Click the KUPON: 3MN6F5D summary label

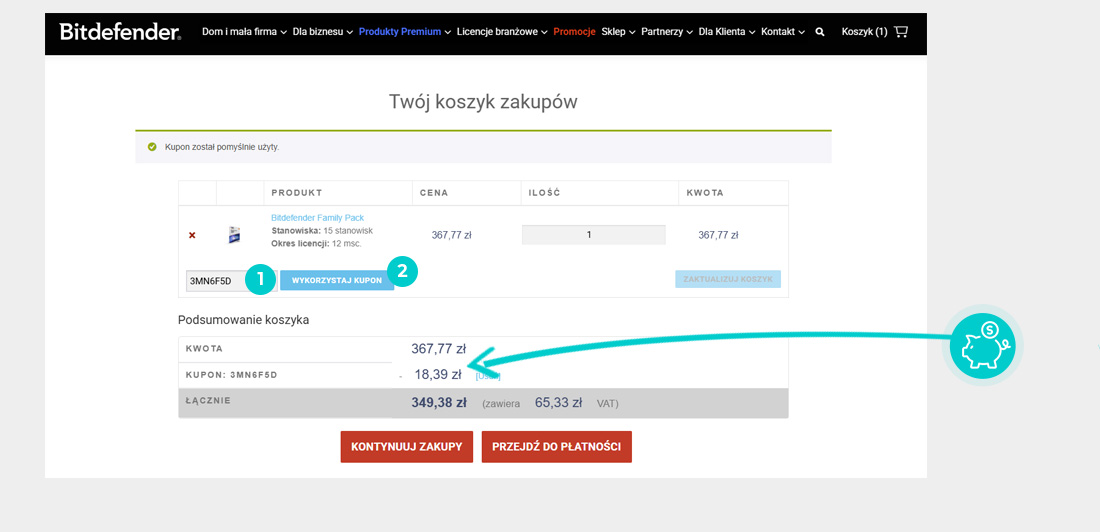pyautogui.click(x=232, y=375)
